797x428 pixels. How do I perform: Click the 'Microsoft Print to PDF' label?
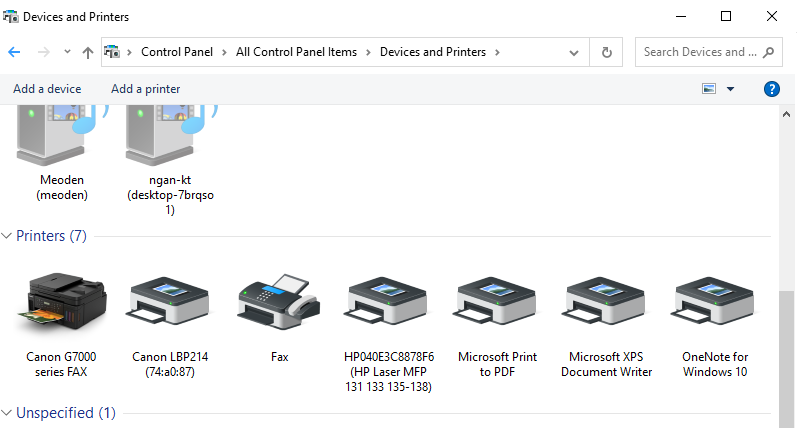pos(497,364)
